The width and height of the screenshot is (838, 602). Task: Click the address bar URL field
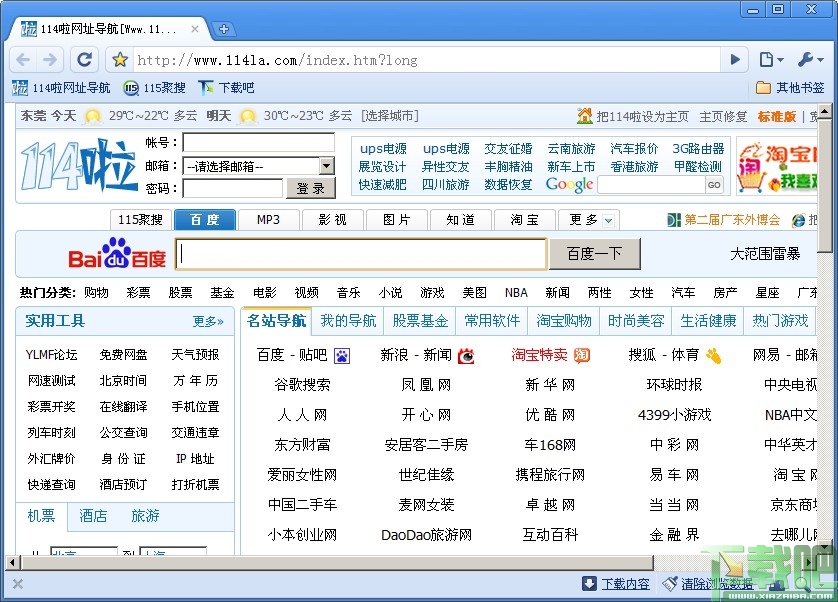coord(428,59)
